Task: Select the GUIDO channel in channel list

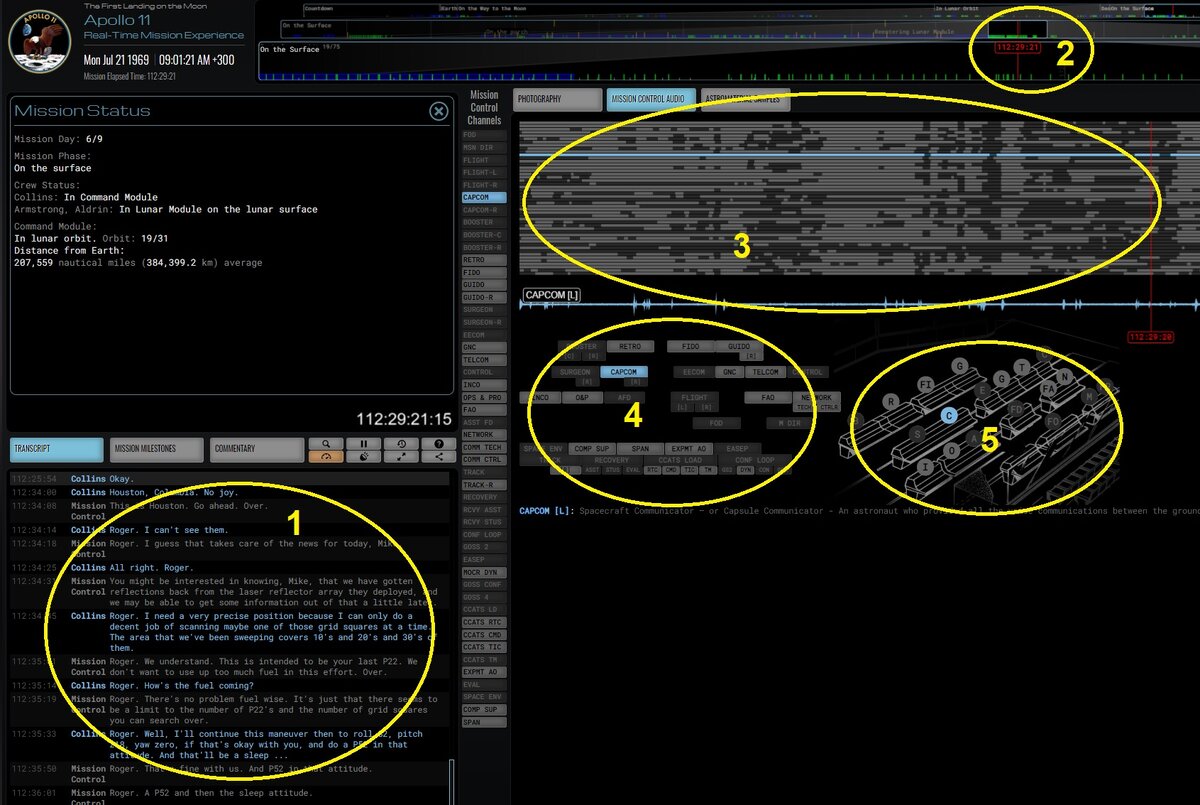Action: tap(484, 285)
